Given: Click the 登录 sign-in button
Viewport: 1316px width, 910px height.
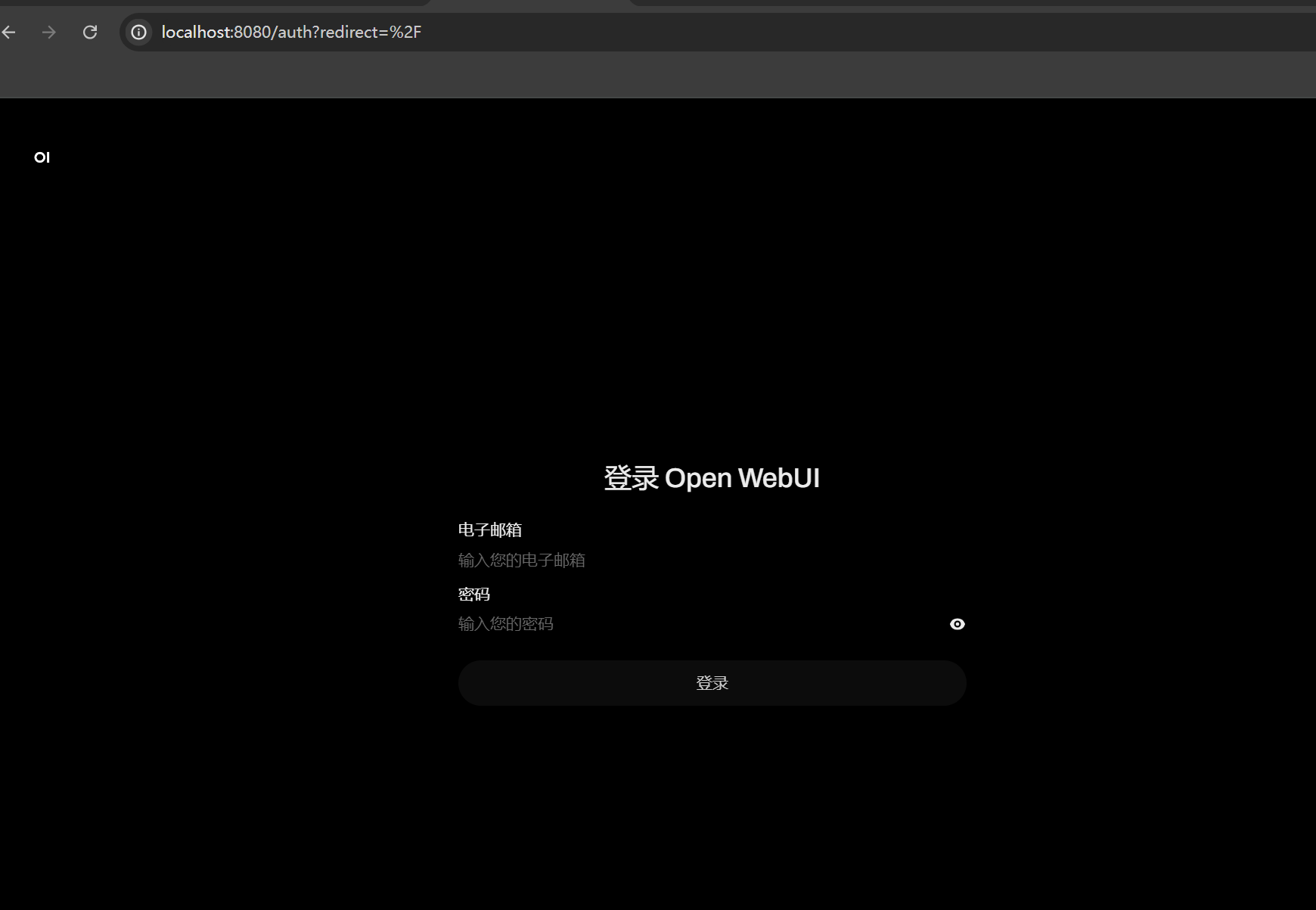Looking at the screenshot, I should point(712,683).
